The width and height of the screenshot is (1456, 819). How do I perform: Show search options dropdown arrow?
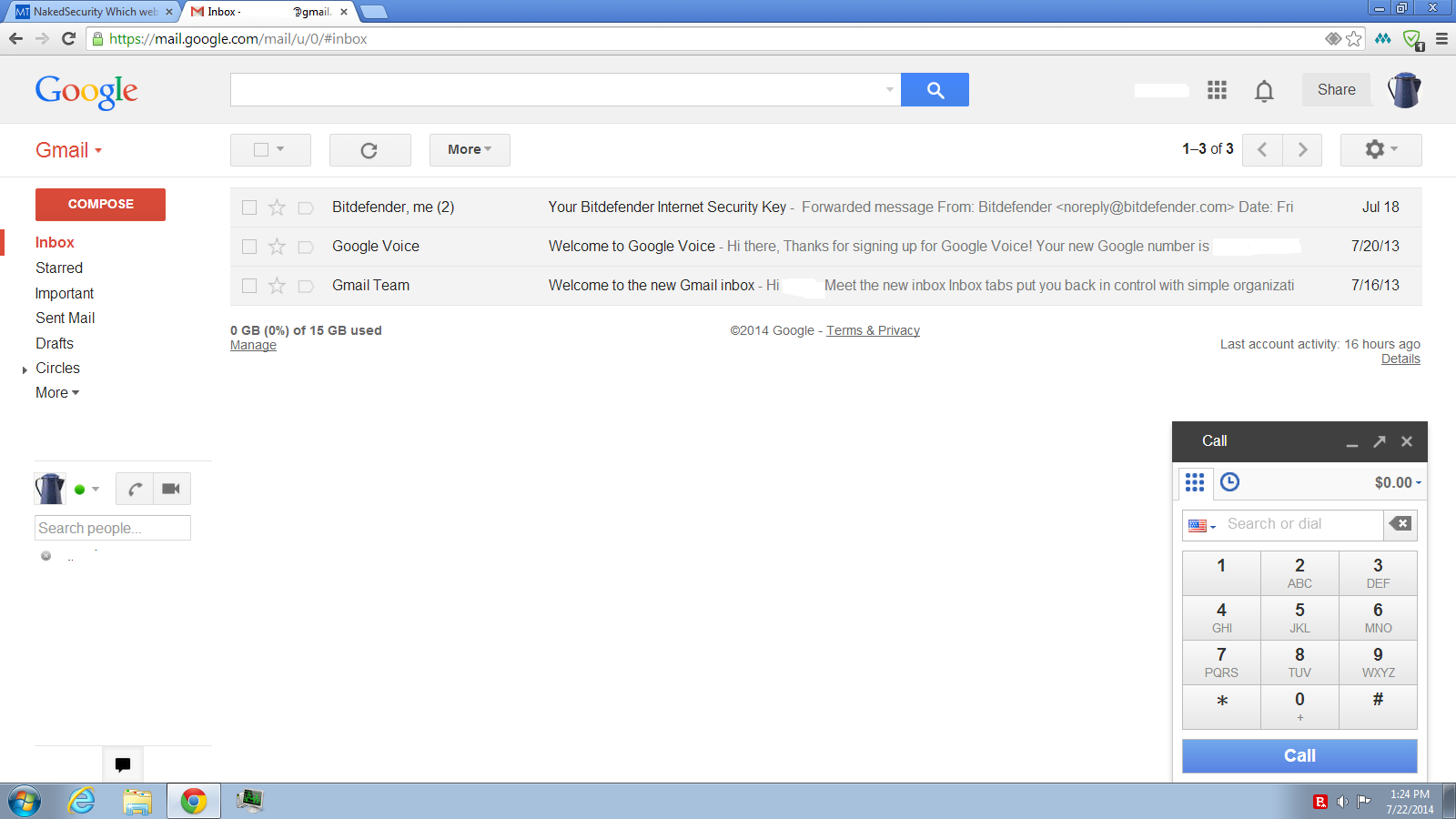coord(889,90)
